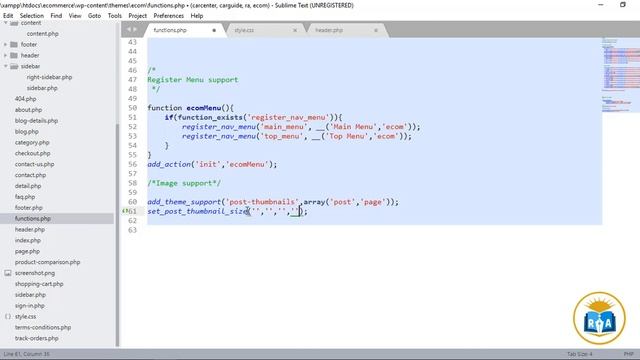Click the 'Register Menu support' comment text

[193, 80]
